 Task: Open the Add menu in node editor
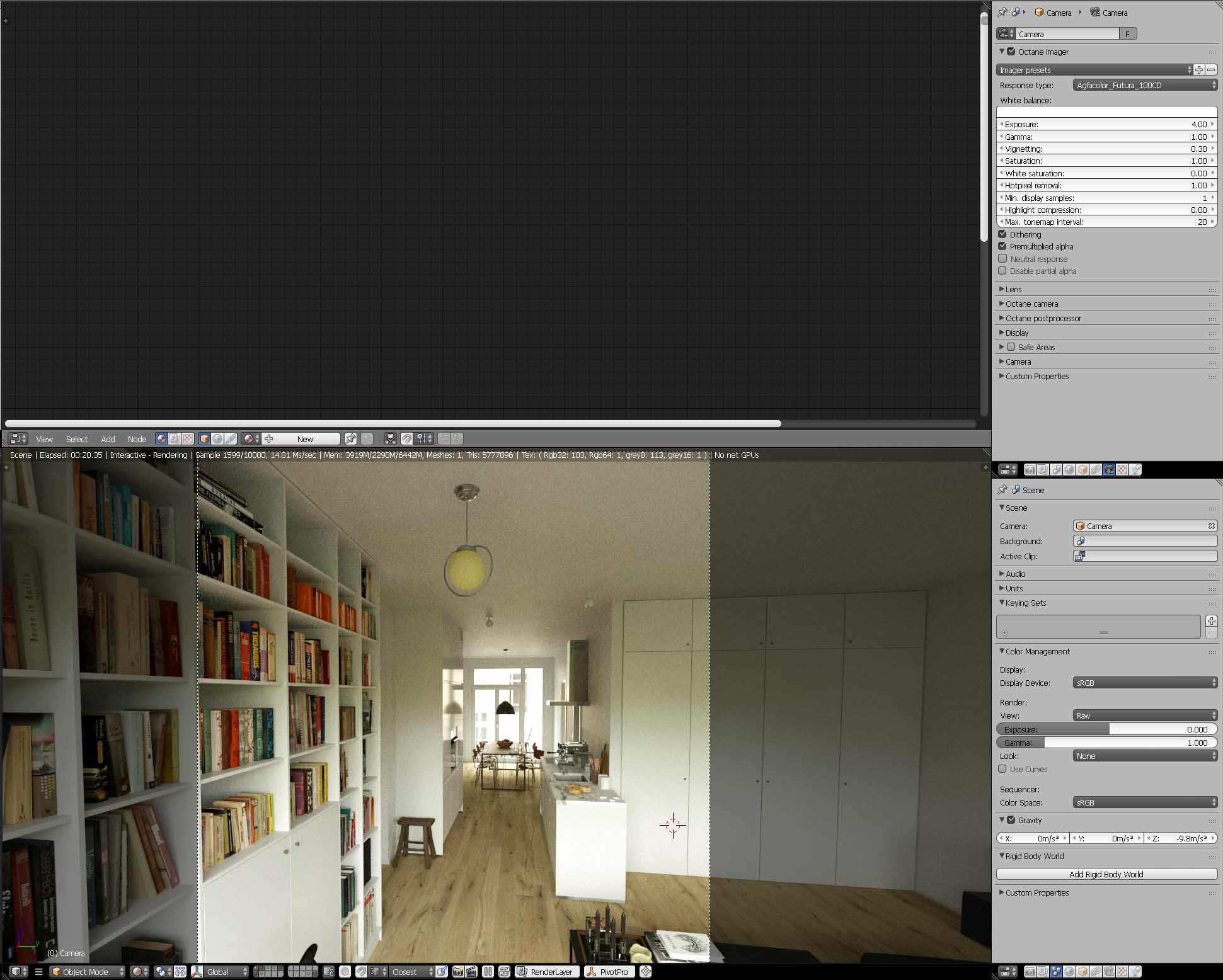coord(108,440)
